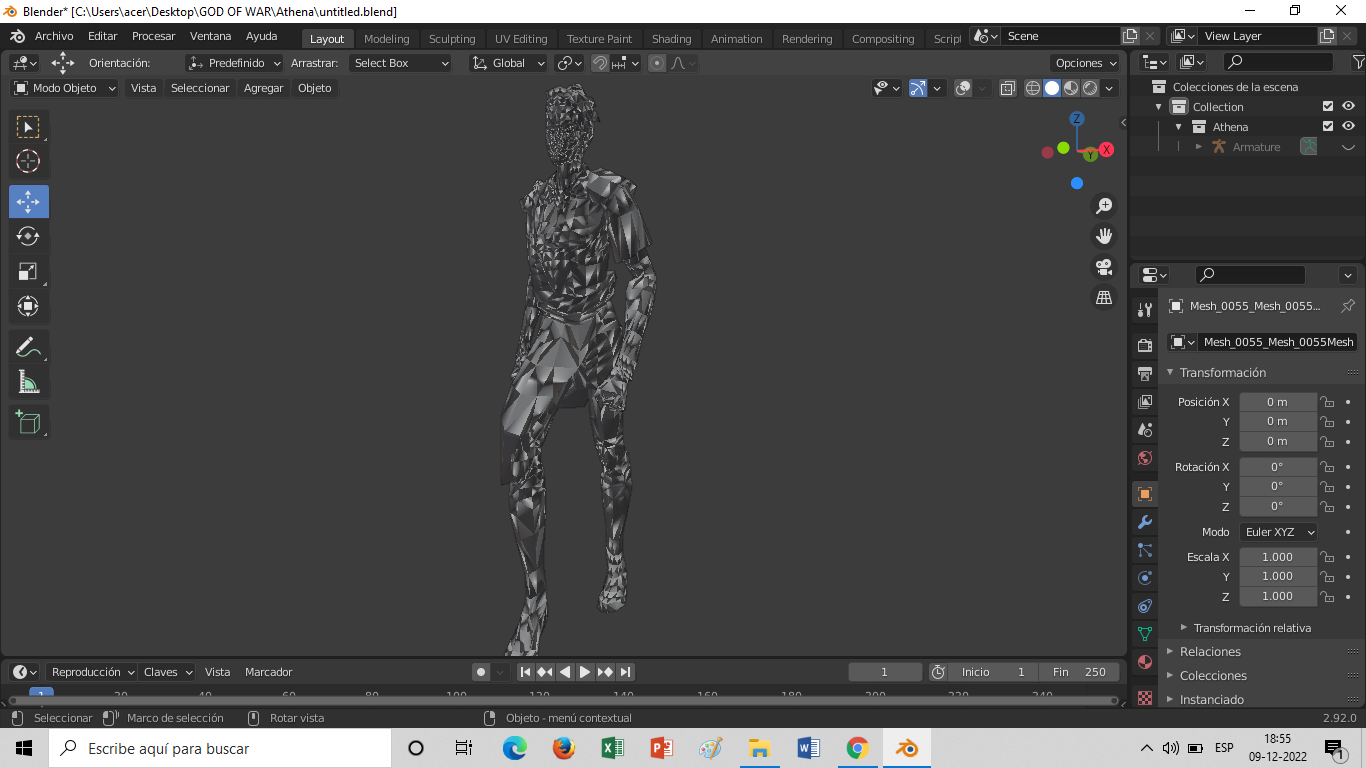Screen dimensions: 1366x768
Task: Open the Particles properties tab
Action: click(1145, 550)
